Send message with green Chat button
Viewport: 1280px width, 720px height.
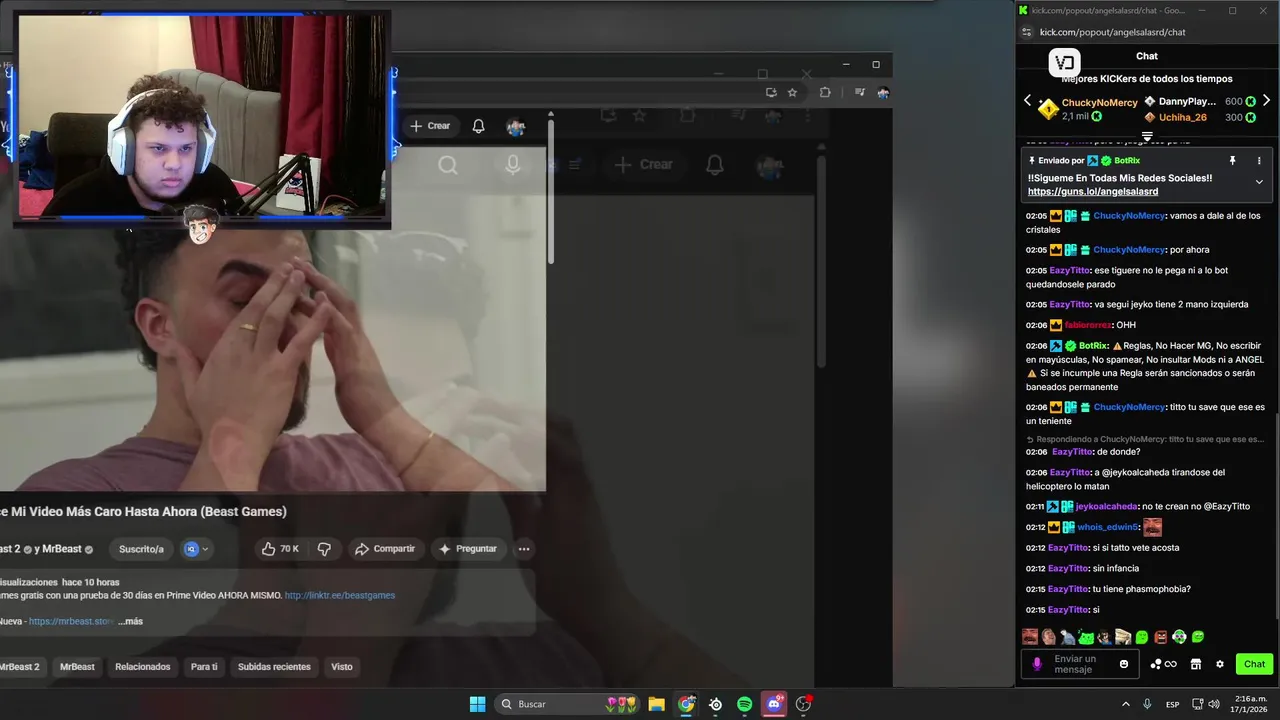1254,664
